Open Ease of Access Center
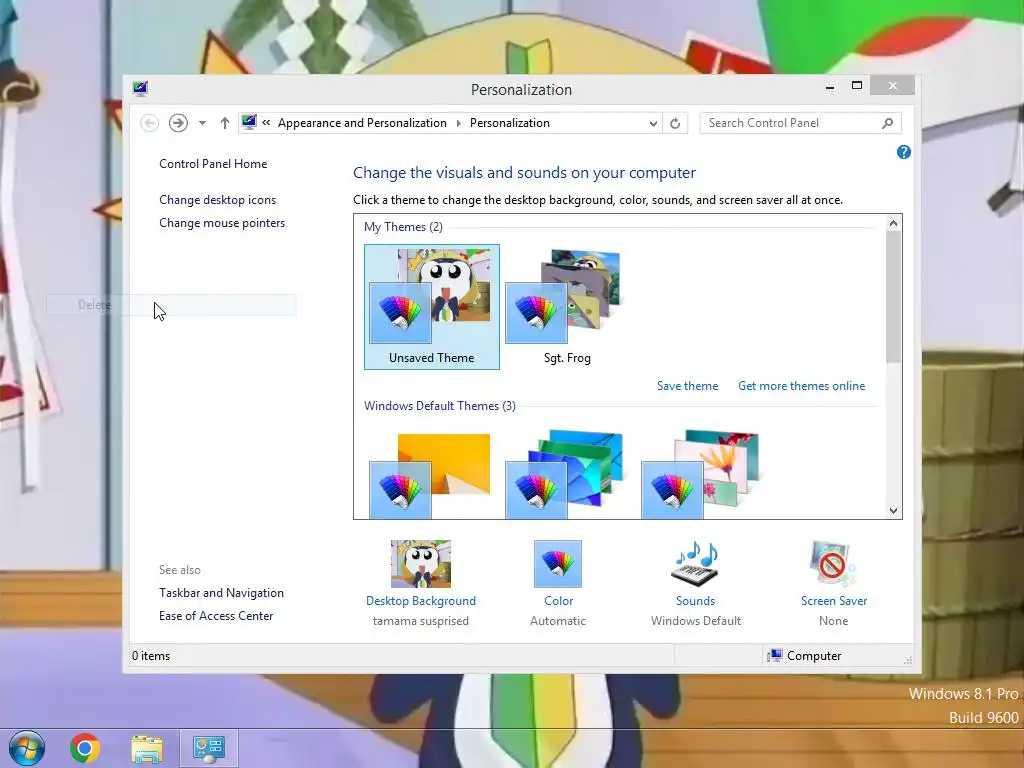This screenshot has width=1024, height=768. 216,616
